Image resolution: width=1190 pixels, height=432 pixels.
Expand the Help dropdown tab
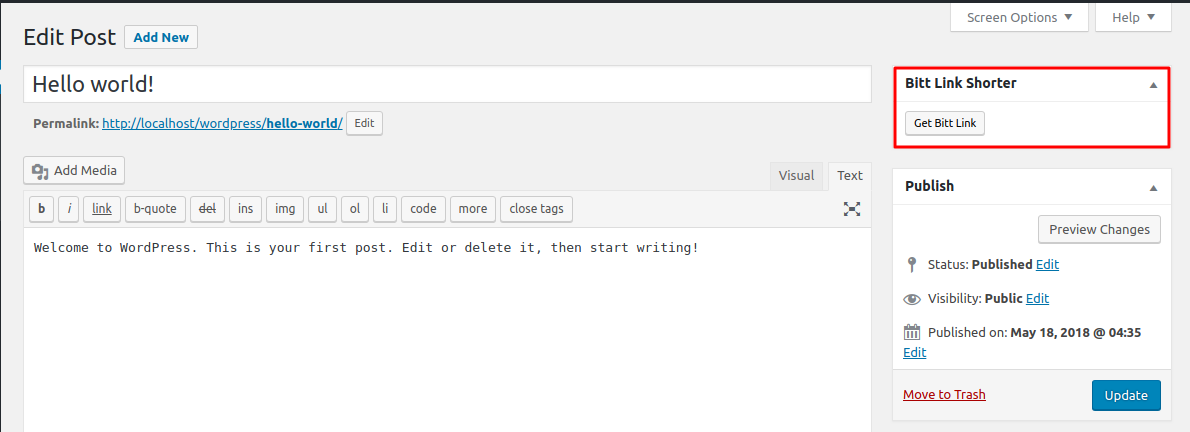tap(1133, 17)
